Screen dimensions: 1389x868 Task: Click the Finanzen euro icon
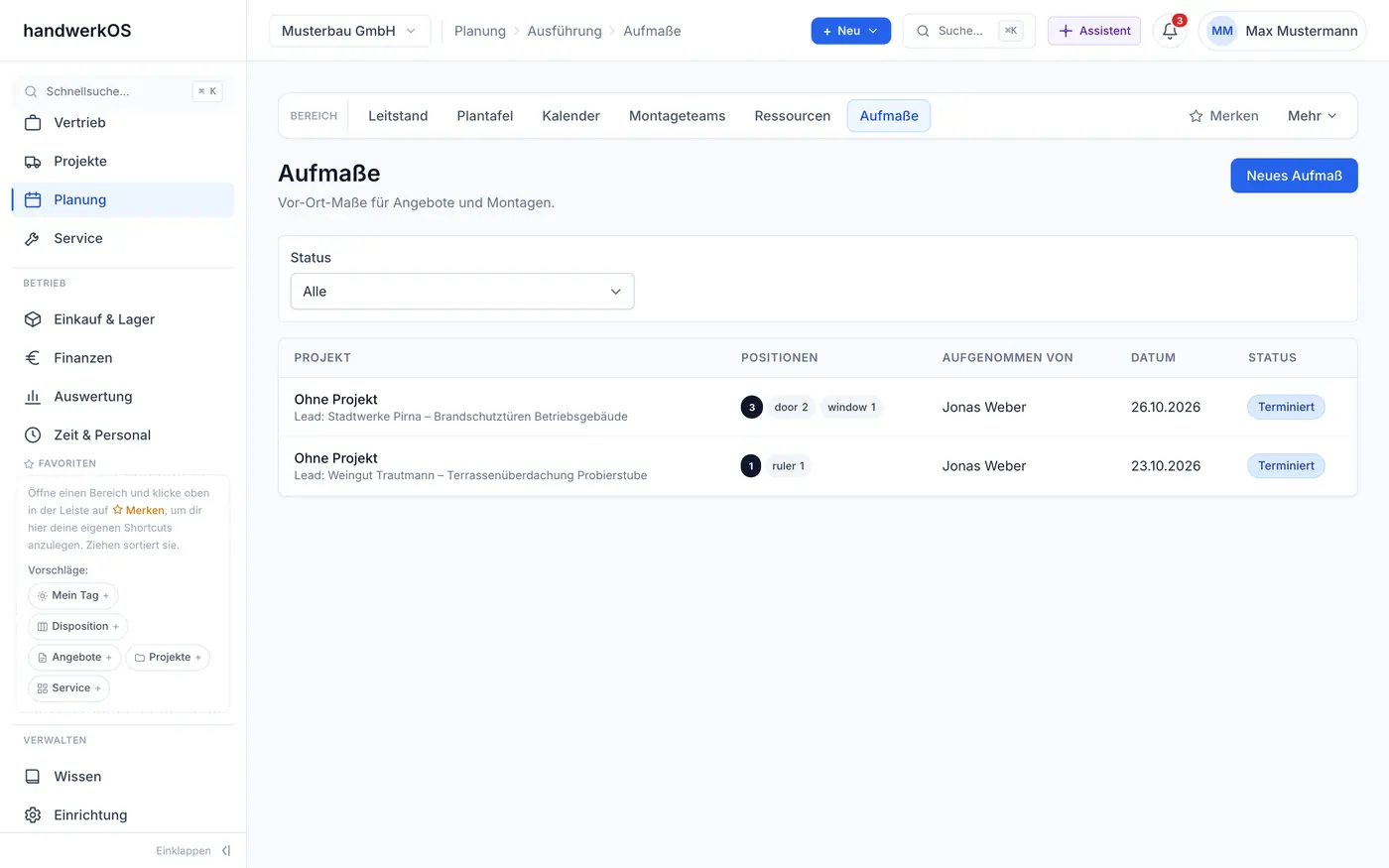[x=33, y=358]
